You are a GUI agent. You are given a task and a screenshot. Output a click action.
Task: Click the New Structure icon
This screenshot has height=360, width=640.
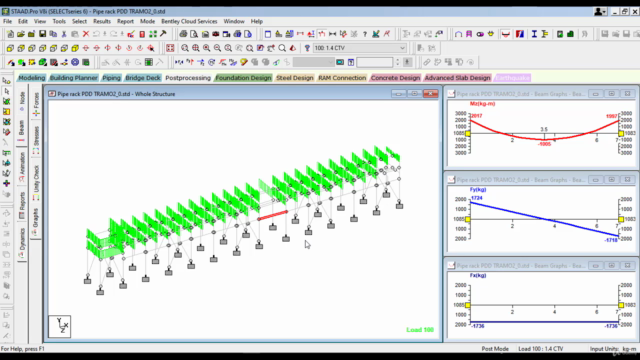point(10,34)
